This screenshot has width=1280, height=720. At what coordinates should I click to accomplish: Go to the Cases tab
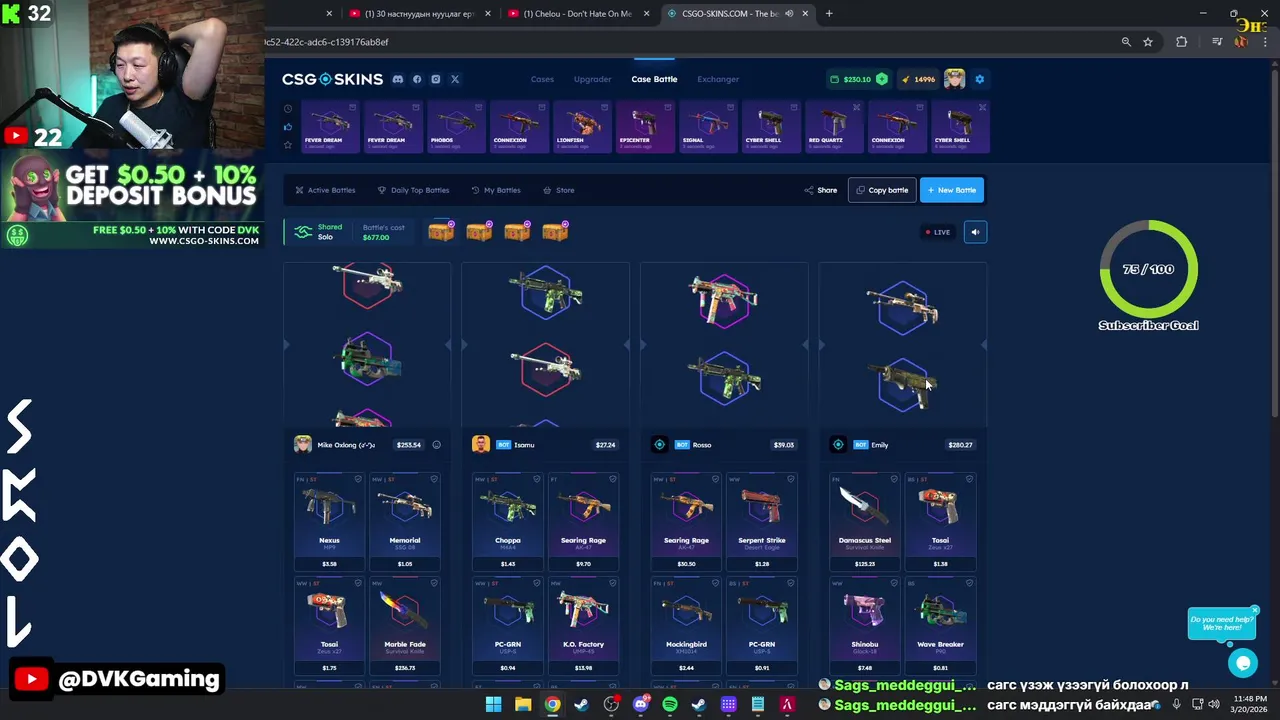tap(542, 79)
